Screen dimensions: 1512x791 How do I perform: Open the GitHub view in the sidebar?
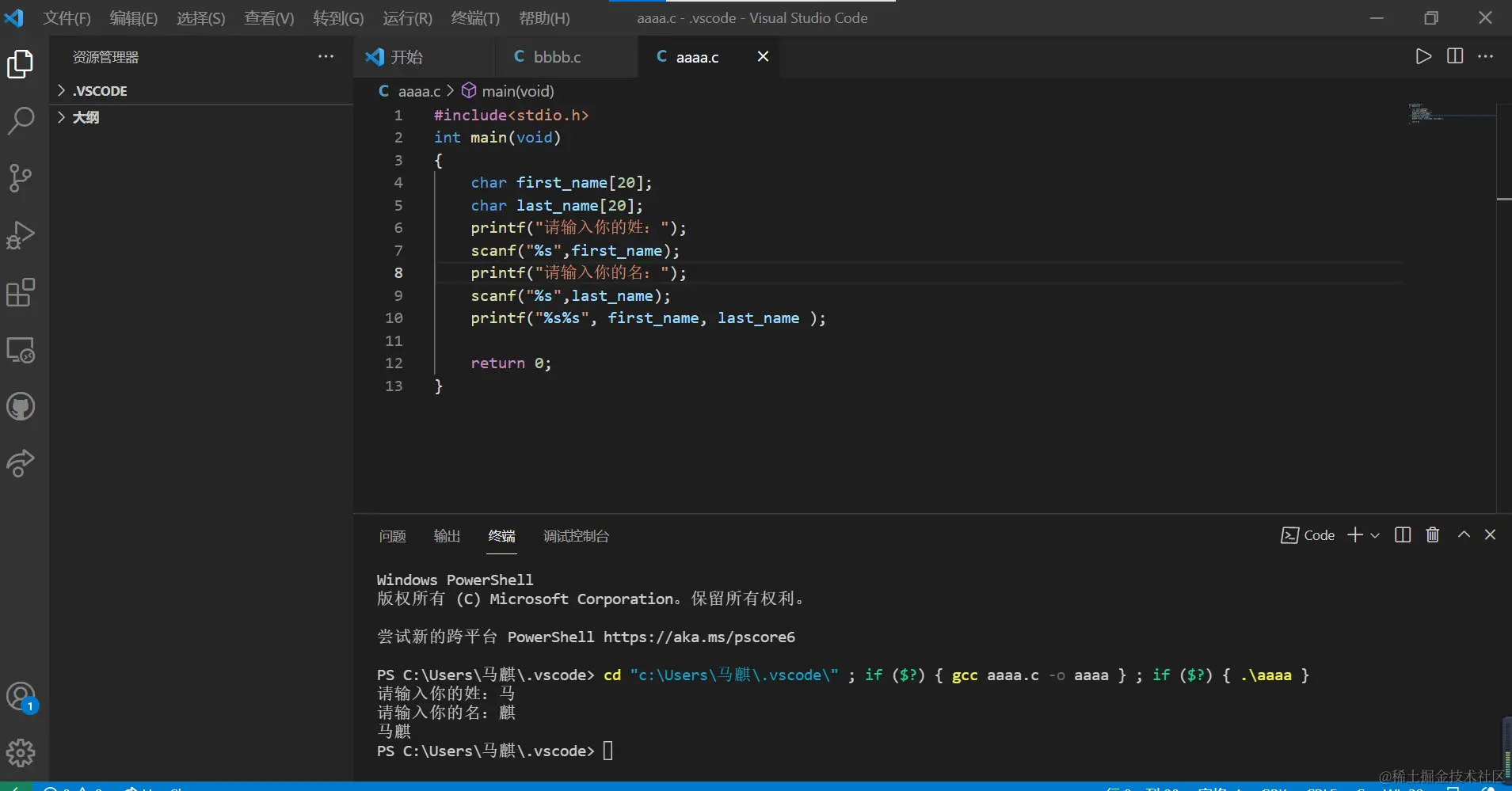coord(21,406)
